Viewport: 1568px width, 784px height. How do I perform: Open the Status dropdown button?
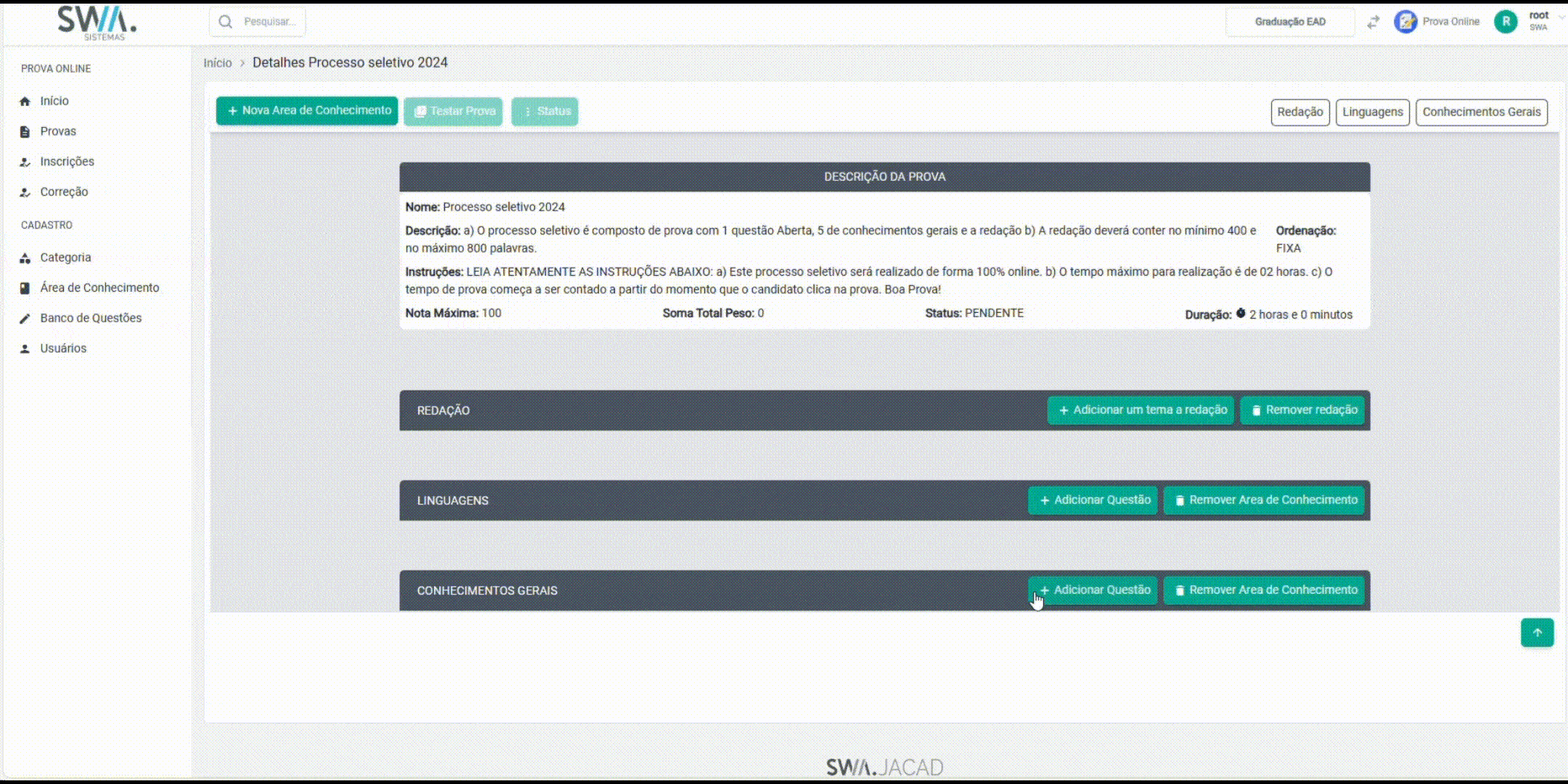pyautogui.click(x=544, y=111)
